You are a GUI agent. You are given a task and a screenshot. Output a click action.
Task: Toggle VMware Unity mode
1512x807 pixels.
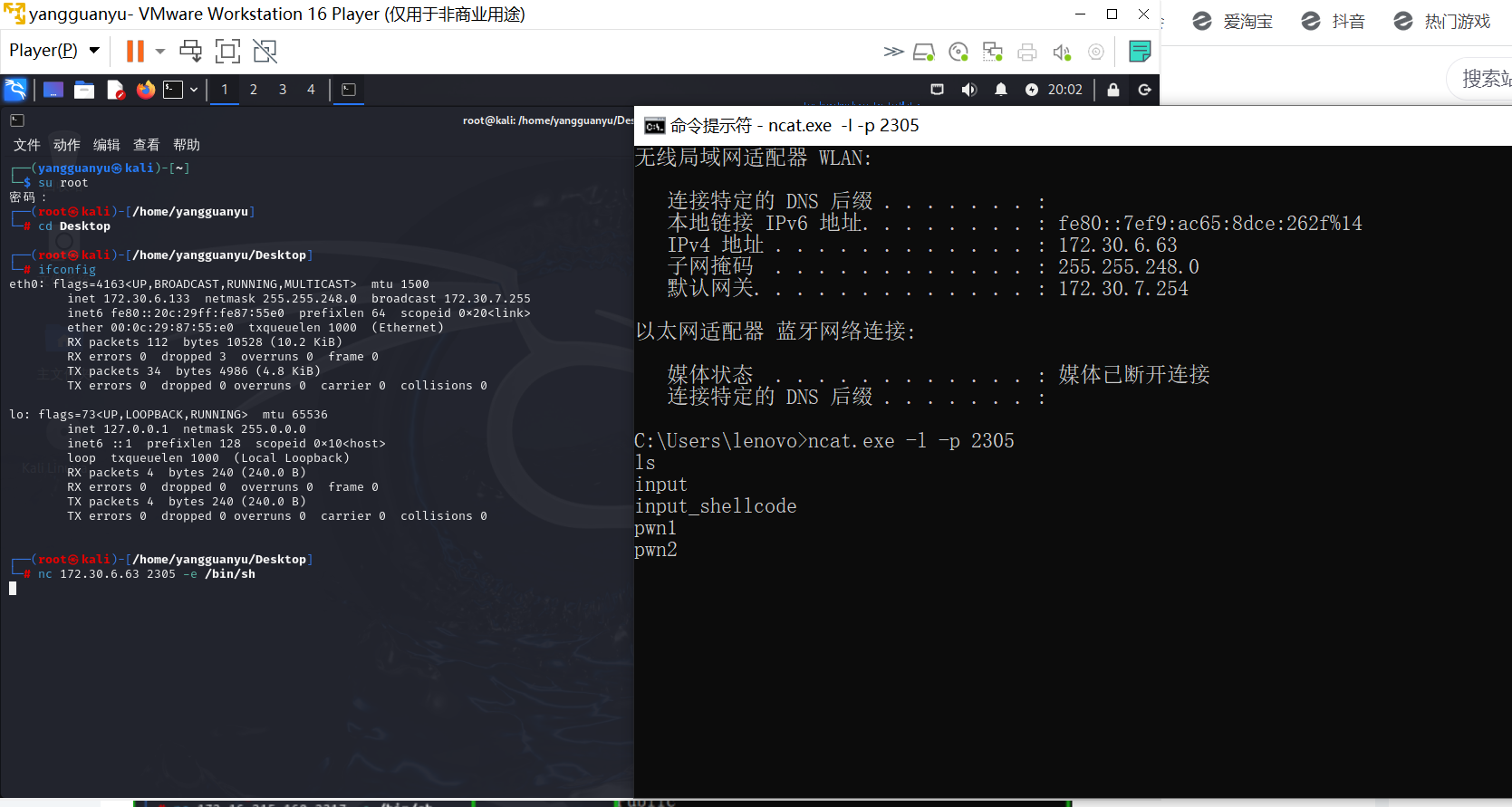click(265, 51)
